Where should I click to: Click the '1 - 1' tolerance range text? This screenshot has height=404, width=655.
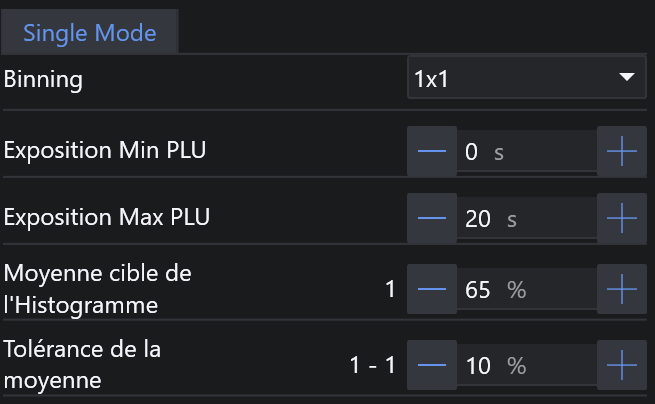[372, 366]
